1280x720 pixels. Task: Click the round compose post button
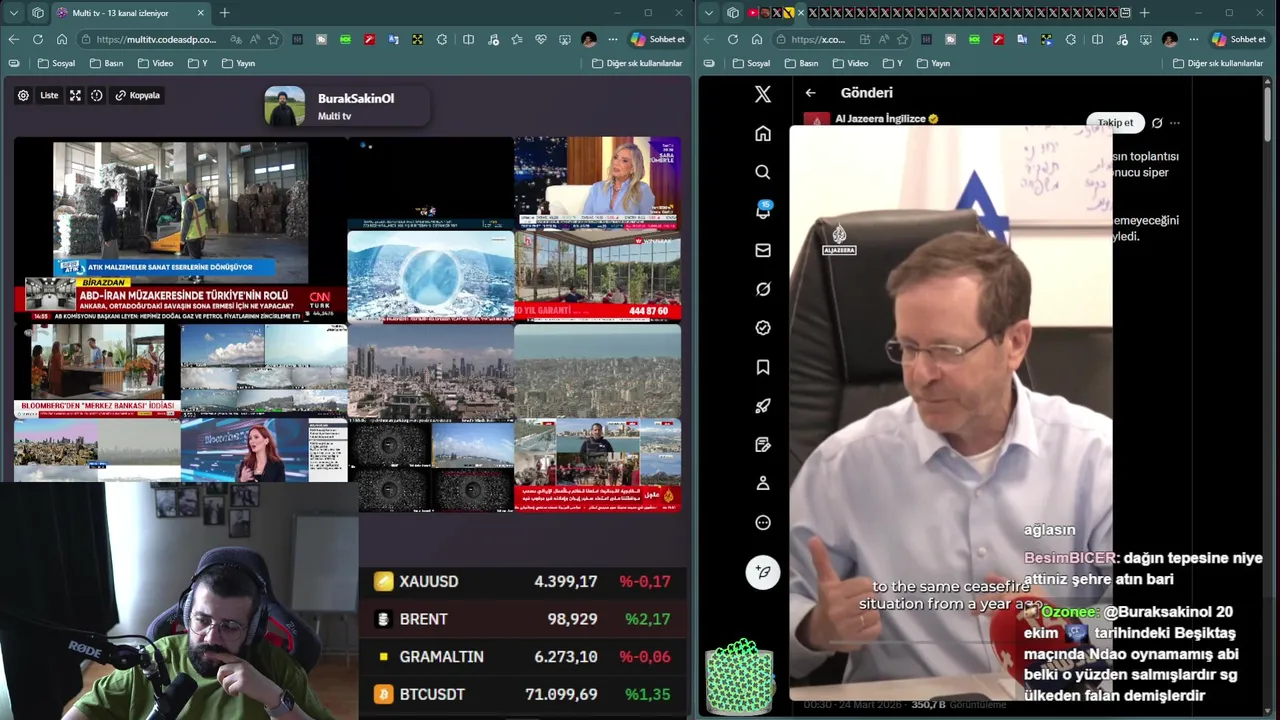[x=763, y=572]
